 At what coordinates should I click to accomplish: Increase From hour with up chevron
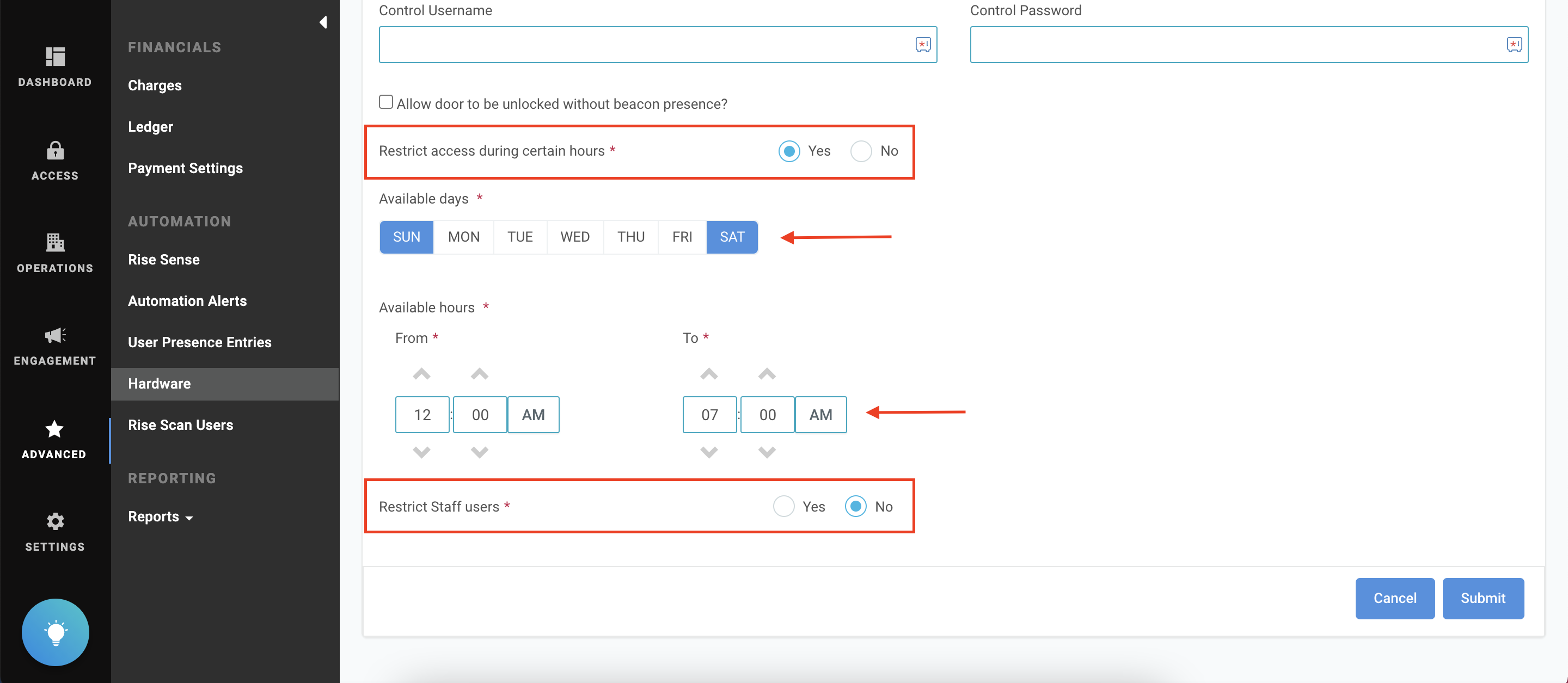click(421, 373)
